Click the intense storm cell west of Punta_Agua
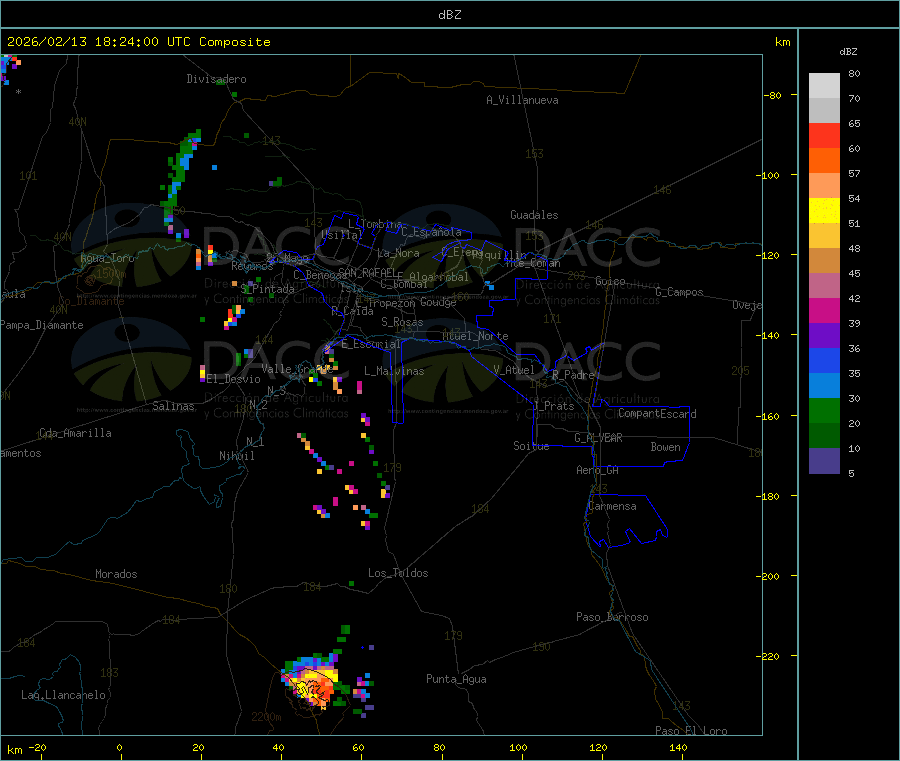The width and height of the screenshot is (900, 761). pos(312,683)
